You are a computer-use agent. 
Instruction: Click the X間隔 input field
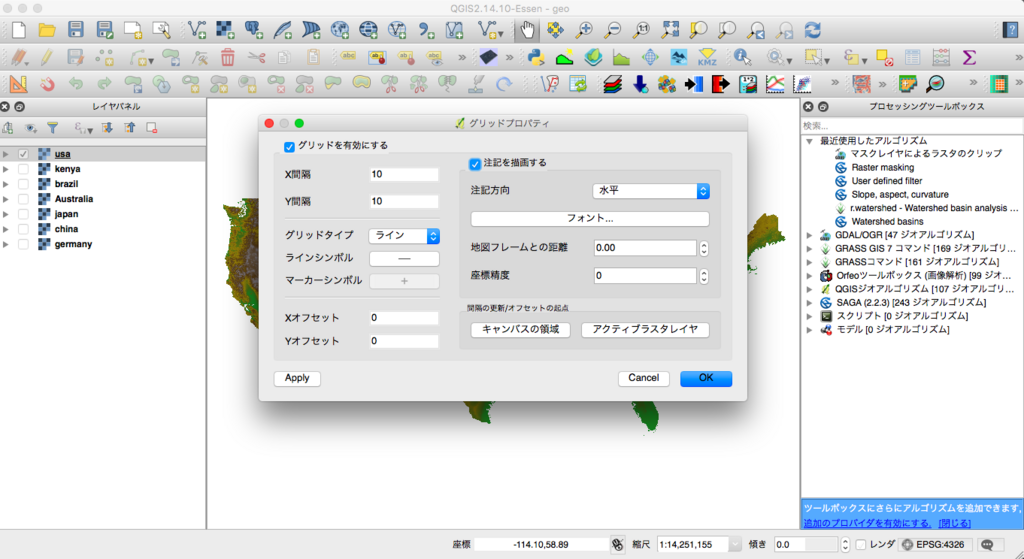tap(404, 174)
